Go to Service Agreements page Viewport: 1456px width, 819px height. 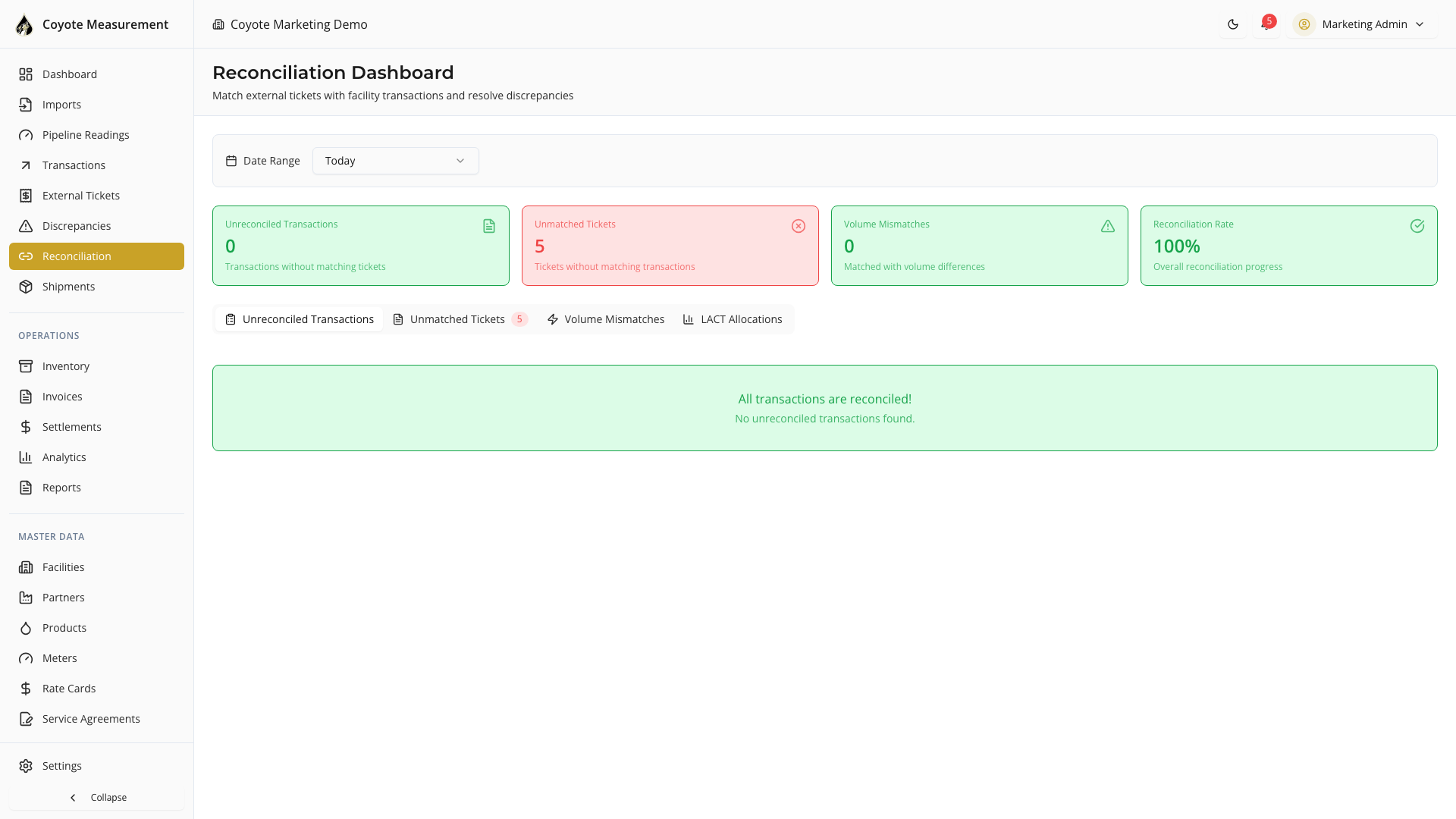click(x=91, y=719)
